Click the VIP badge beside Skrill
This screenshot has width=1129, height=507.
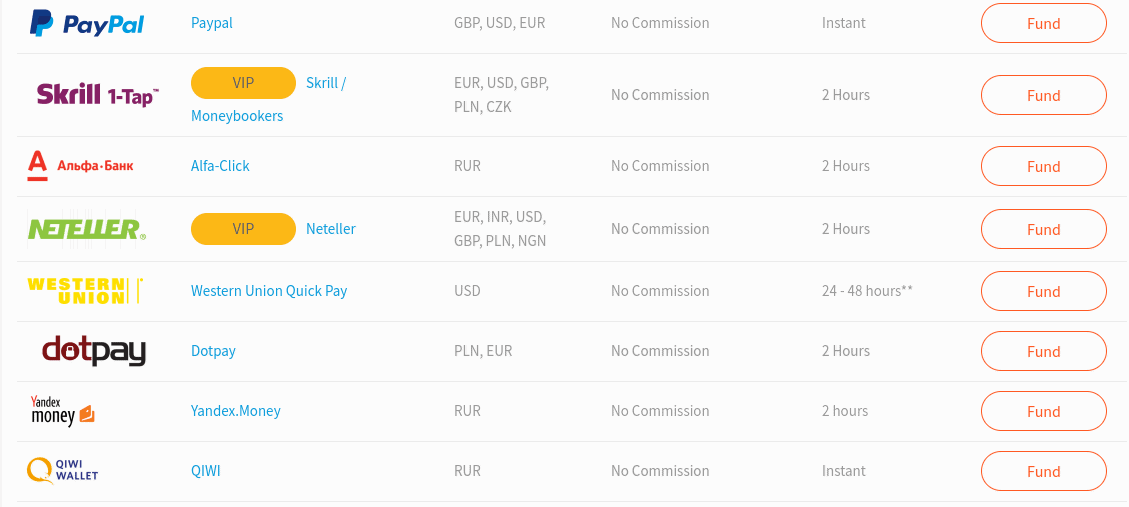243,83
